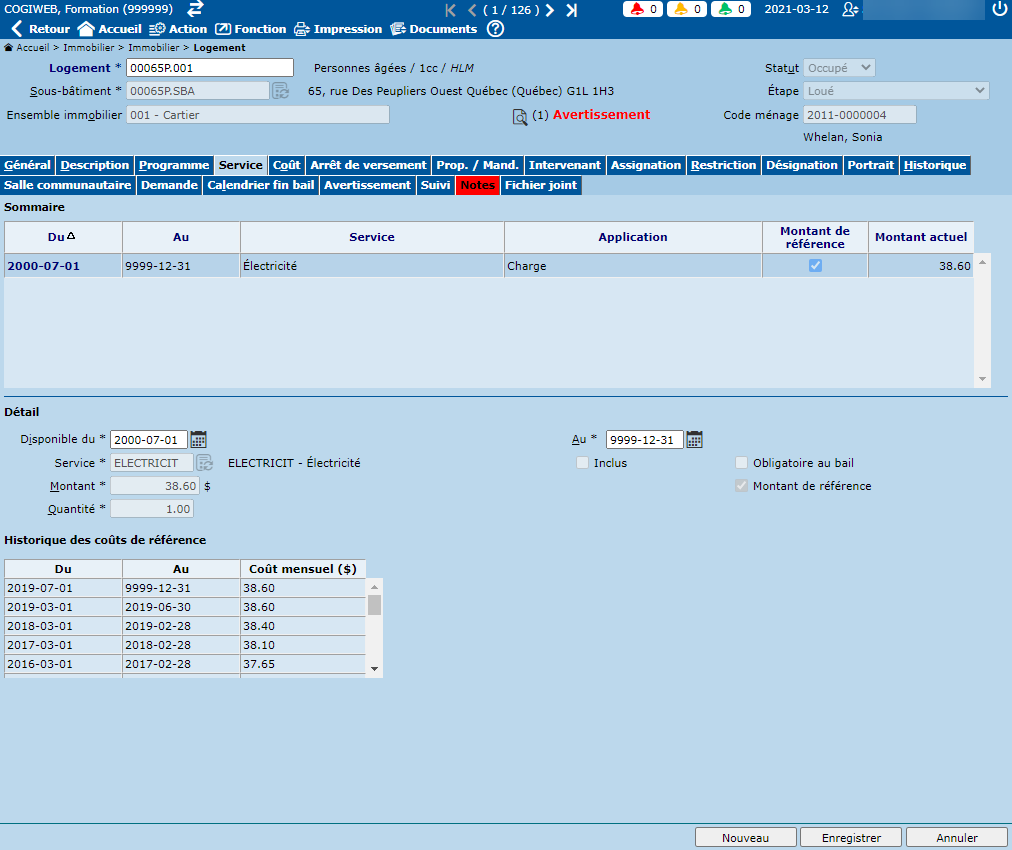1012x850 pixels.
Task: Open the Notes tab
Action: (477, 185)
